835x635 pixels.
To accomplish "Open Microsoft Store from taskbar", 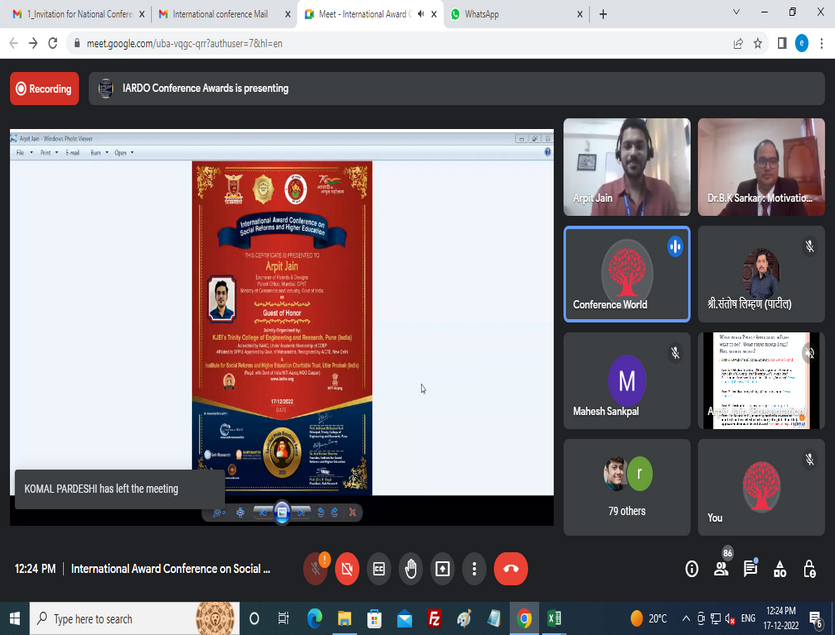I will [x=374, y=618].
